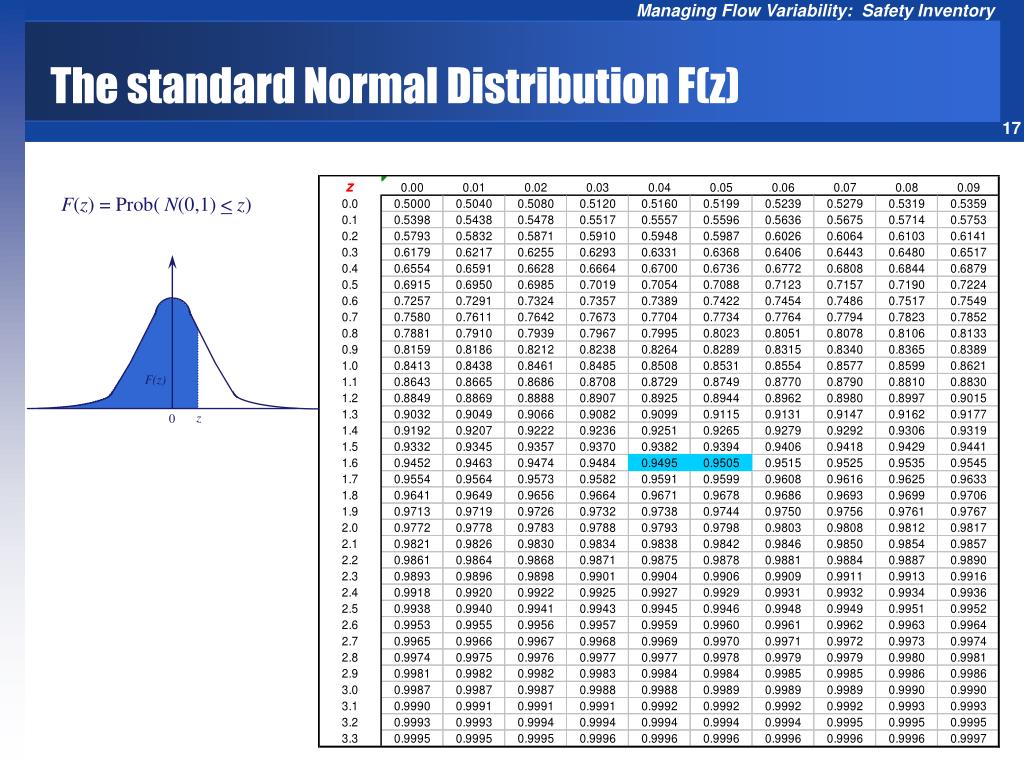The width and height of the screenshot is (1024, 768).
Task: Select the cell with value 0.8770
Action: (x=782, y=382)
